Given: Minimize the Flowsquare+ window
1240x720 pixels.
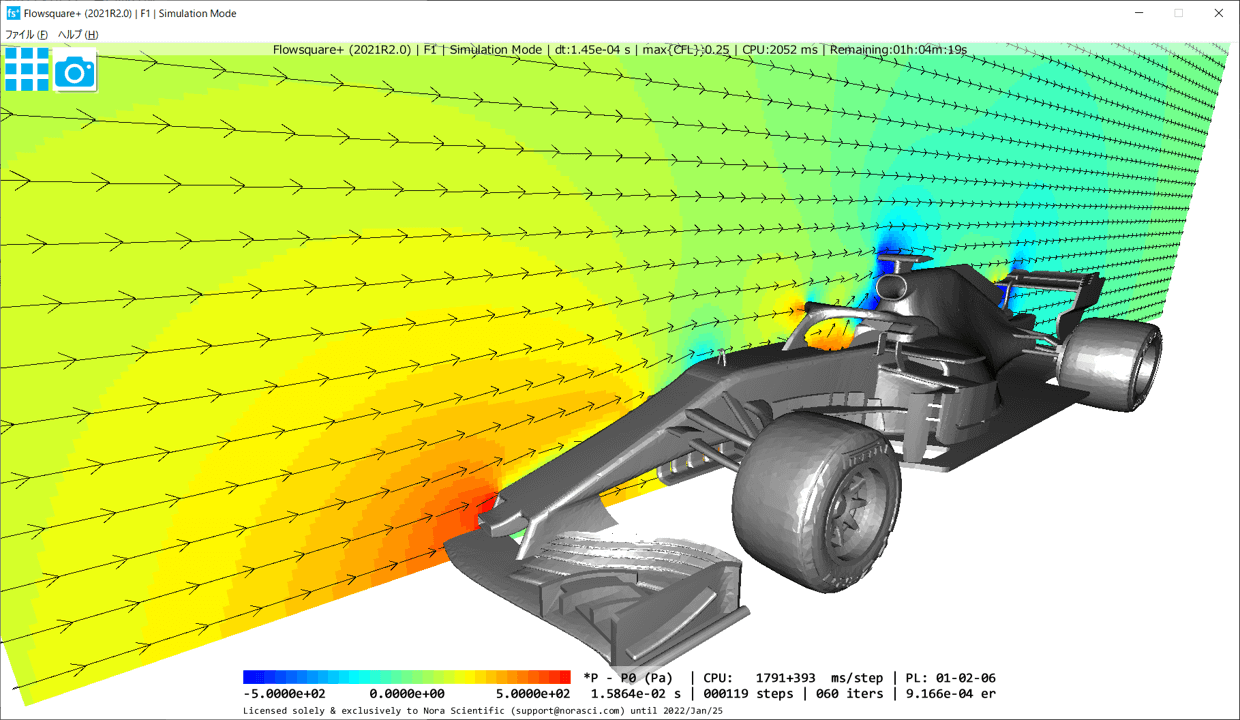Looking at the screenshot, I should 1141,14.
